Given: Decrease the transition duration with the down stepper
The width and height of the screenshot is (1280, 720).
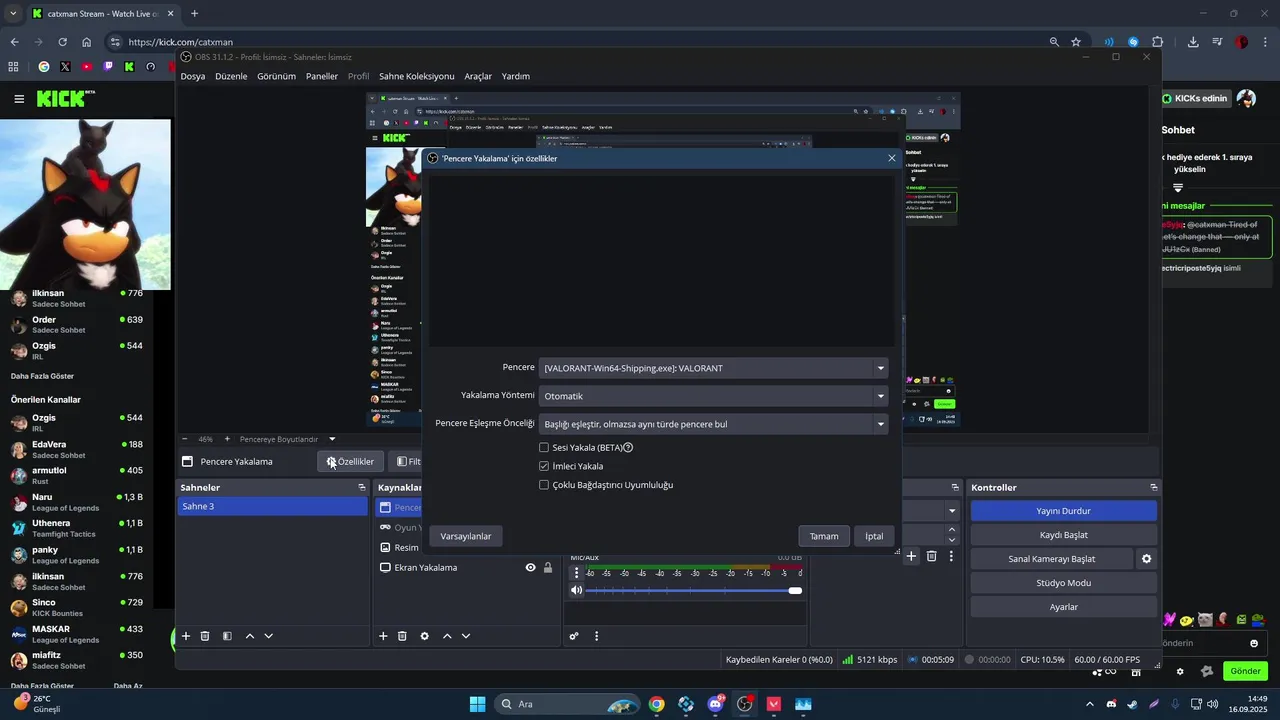Looking at the screenshot, I should point(952,539).
